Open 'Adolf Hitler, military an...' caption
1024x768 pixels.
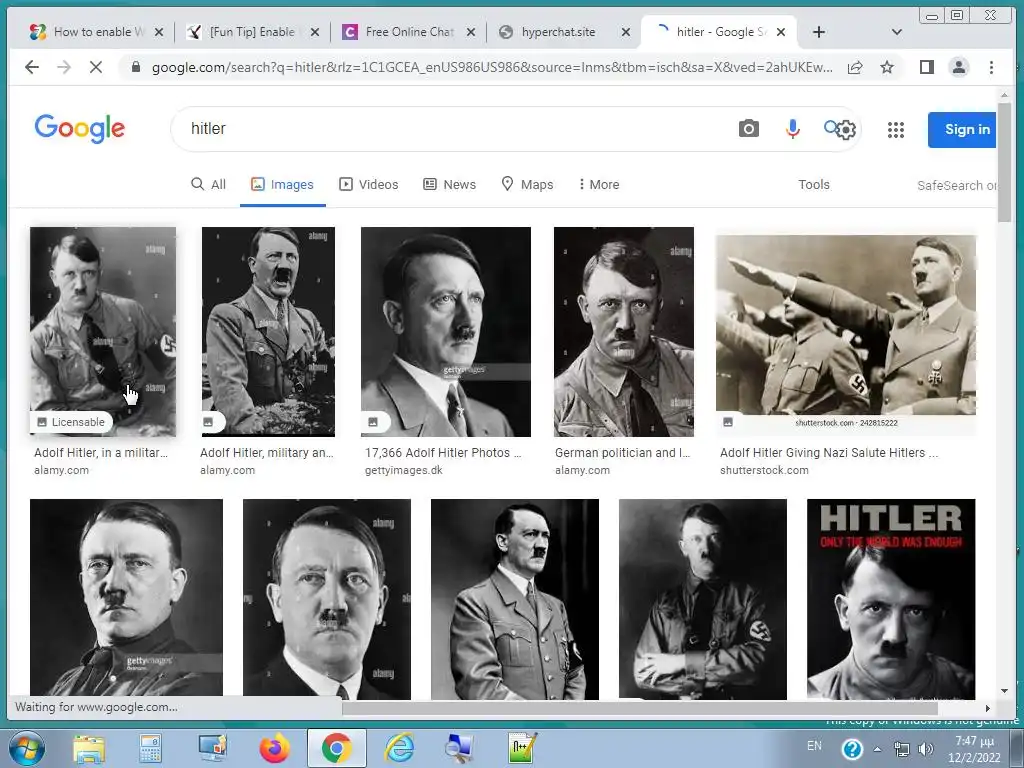click(x=266, y=453)
